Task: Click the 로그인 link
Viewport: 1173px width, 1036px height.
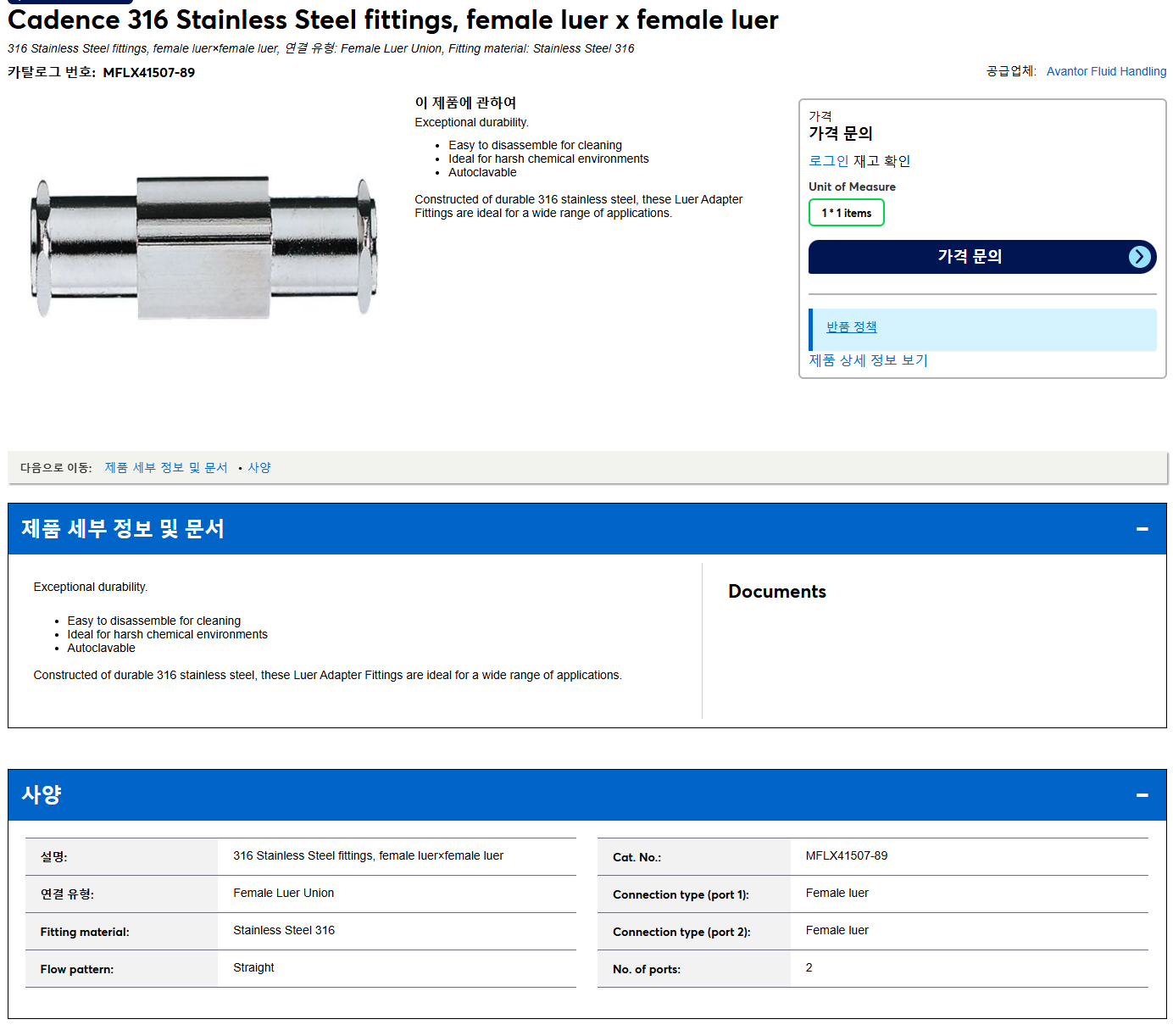Action: pyautogui.click(x=828, y=161)
